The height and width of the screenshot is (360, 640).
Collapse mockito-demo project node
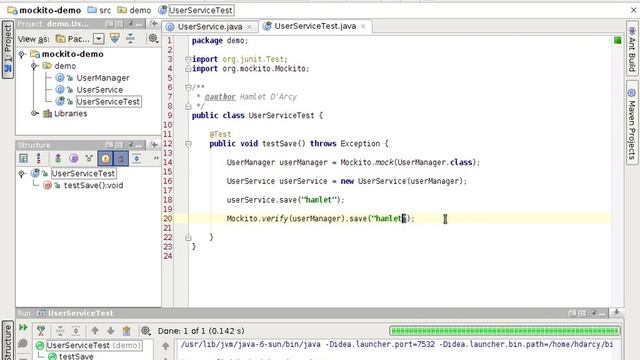click(x=22, y=54)
